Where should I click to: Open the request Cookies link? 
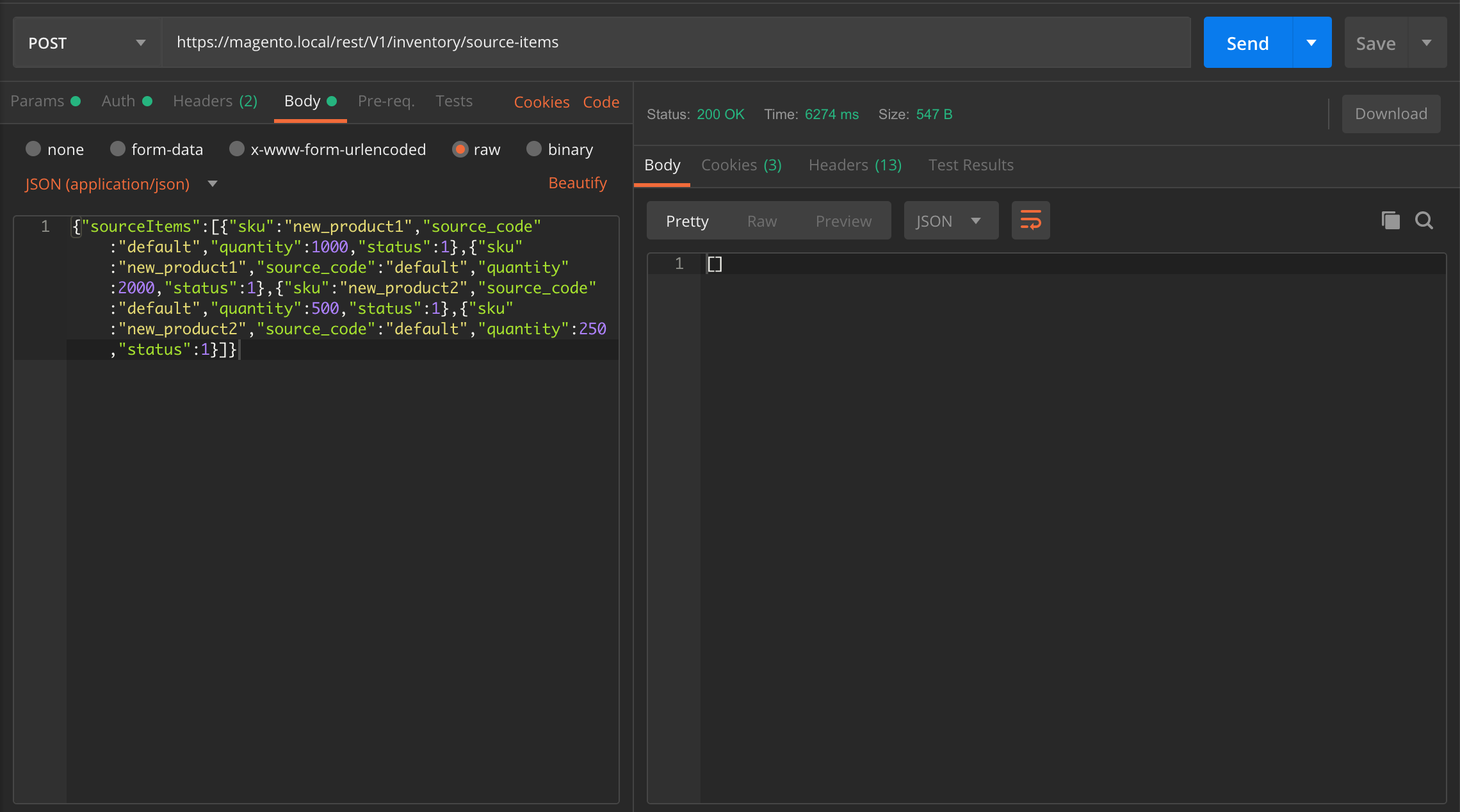[x=542, y=102]
